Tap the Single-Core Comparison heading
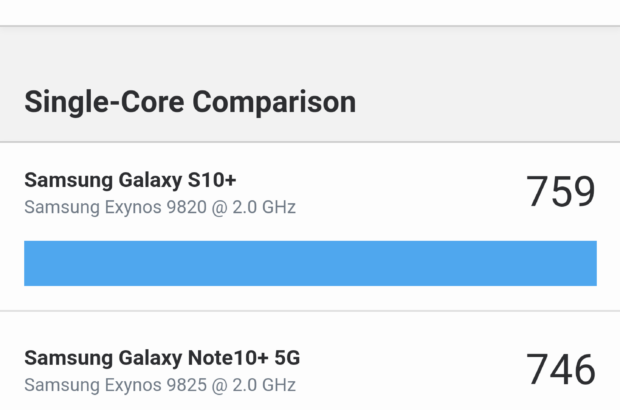The image size is (620, 410). click(x=190, y=101)
